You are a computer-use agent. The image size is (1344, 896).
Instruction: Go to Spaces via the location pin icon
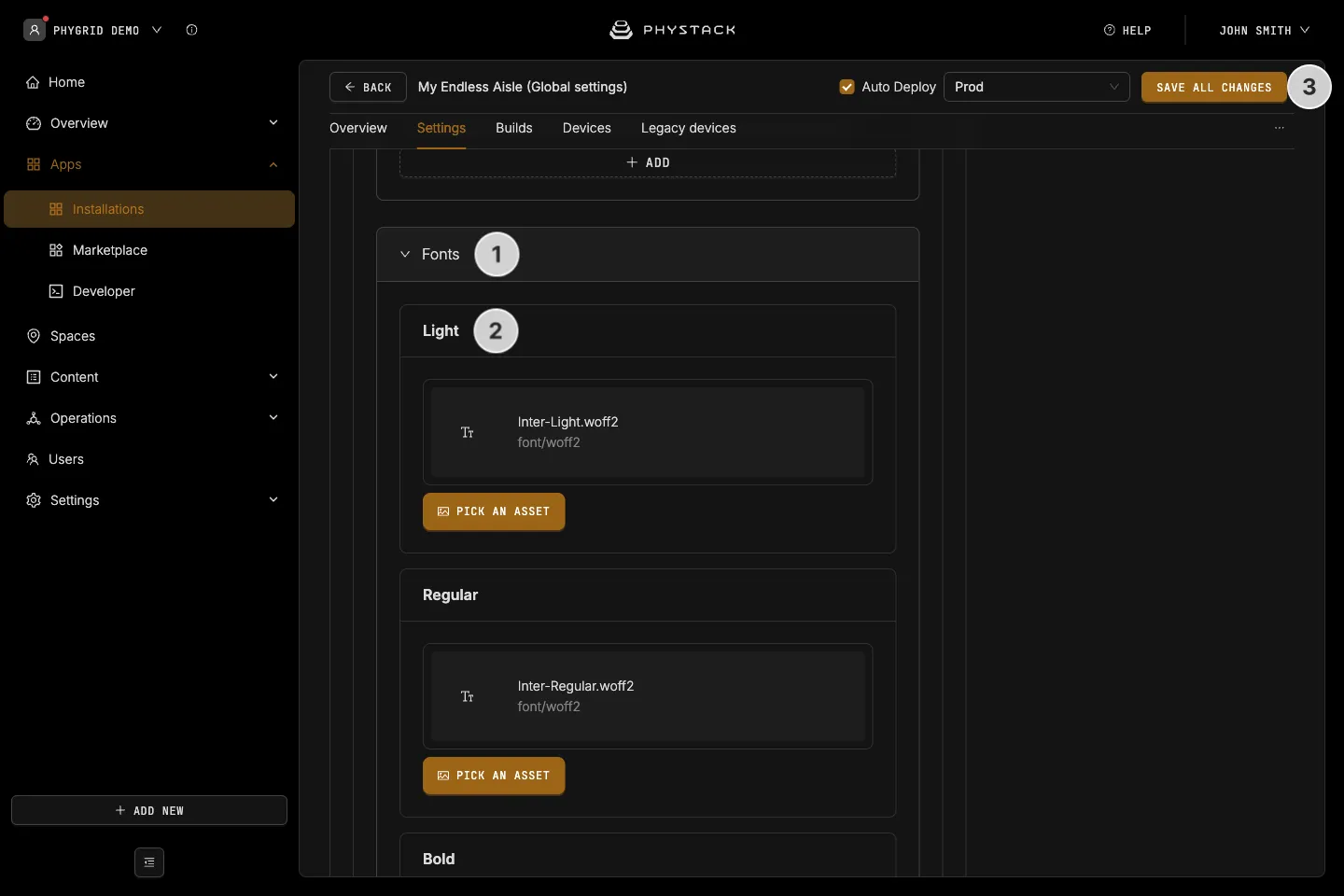[x=34, y=336]
